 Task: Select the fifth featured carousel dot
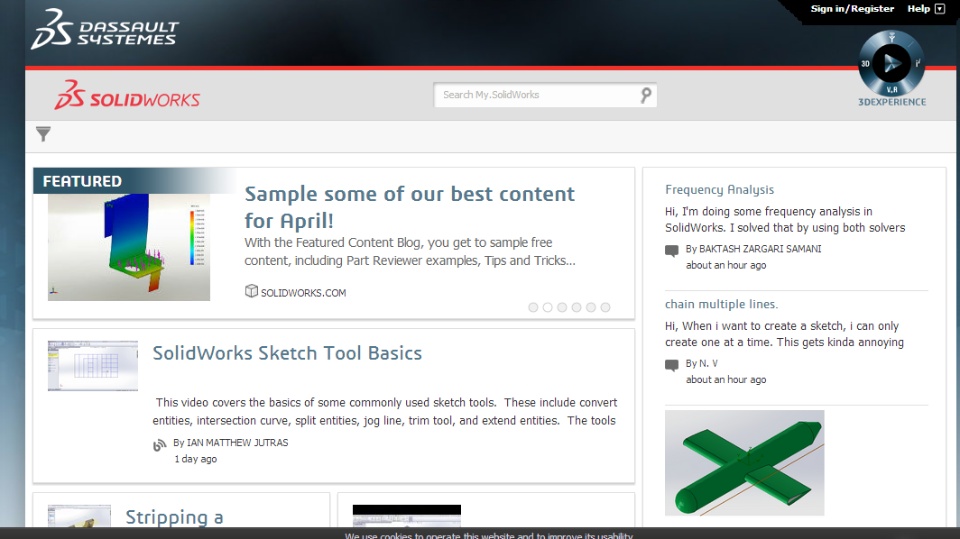pos(591,307)
